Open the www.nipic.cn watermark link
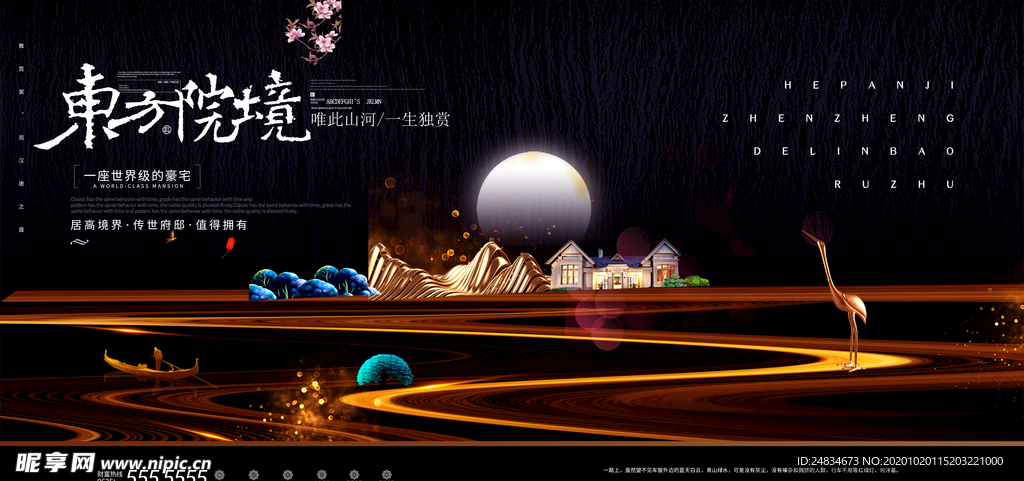This screenshot has width=1024, height=481. point(157,464)
